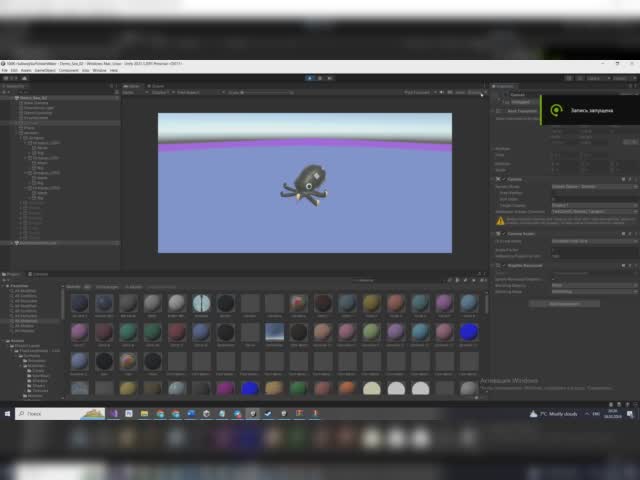Open the notification center icon
640x480 pixels.
coord(630,414)
